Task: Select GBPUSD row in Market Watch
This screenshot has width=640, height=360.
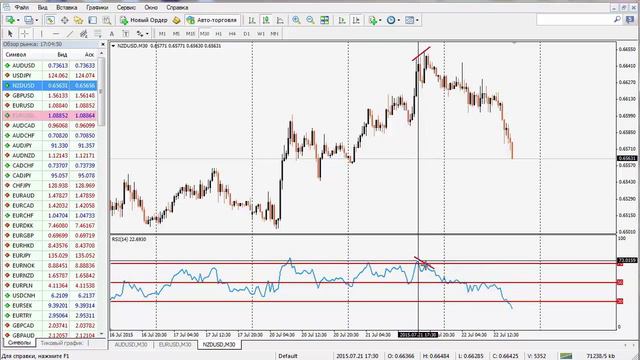Action: pos(50,96)
